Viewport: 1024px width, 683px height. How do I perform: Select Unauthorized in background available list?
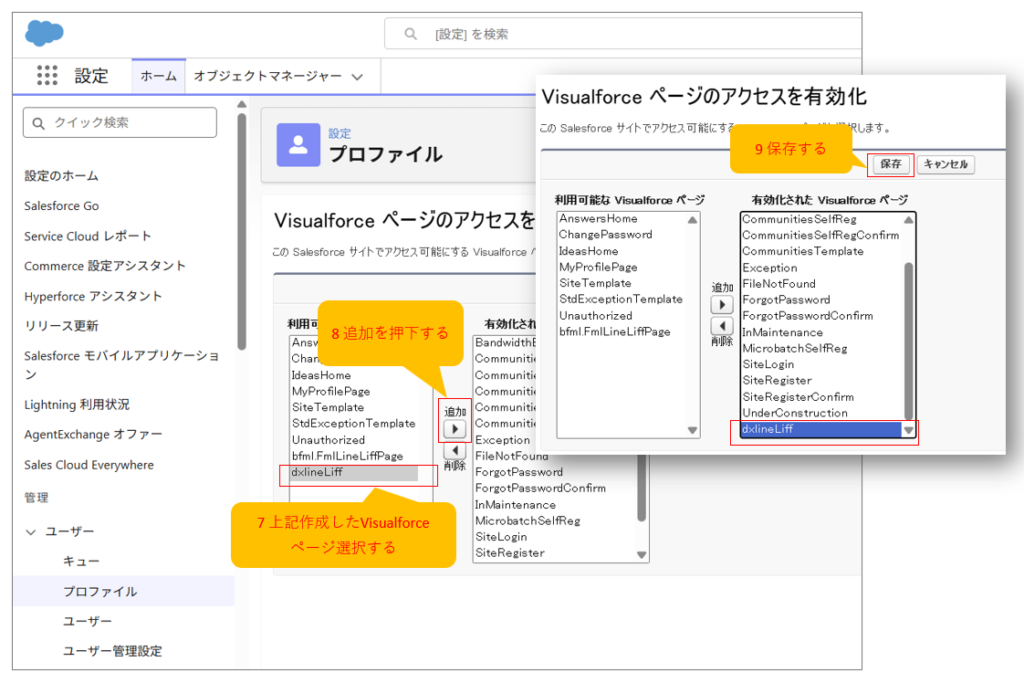pos(328,439)
